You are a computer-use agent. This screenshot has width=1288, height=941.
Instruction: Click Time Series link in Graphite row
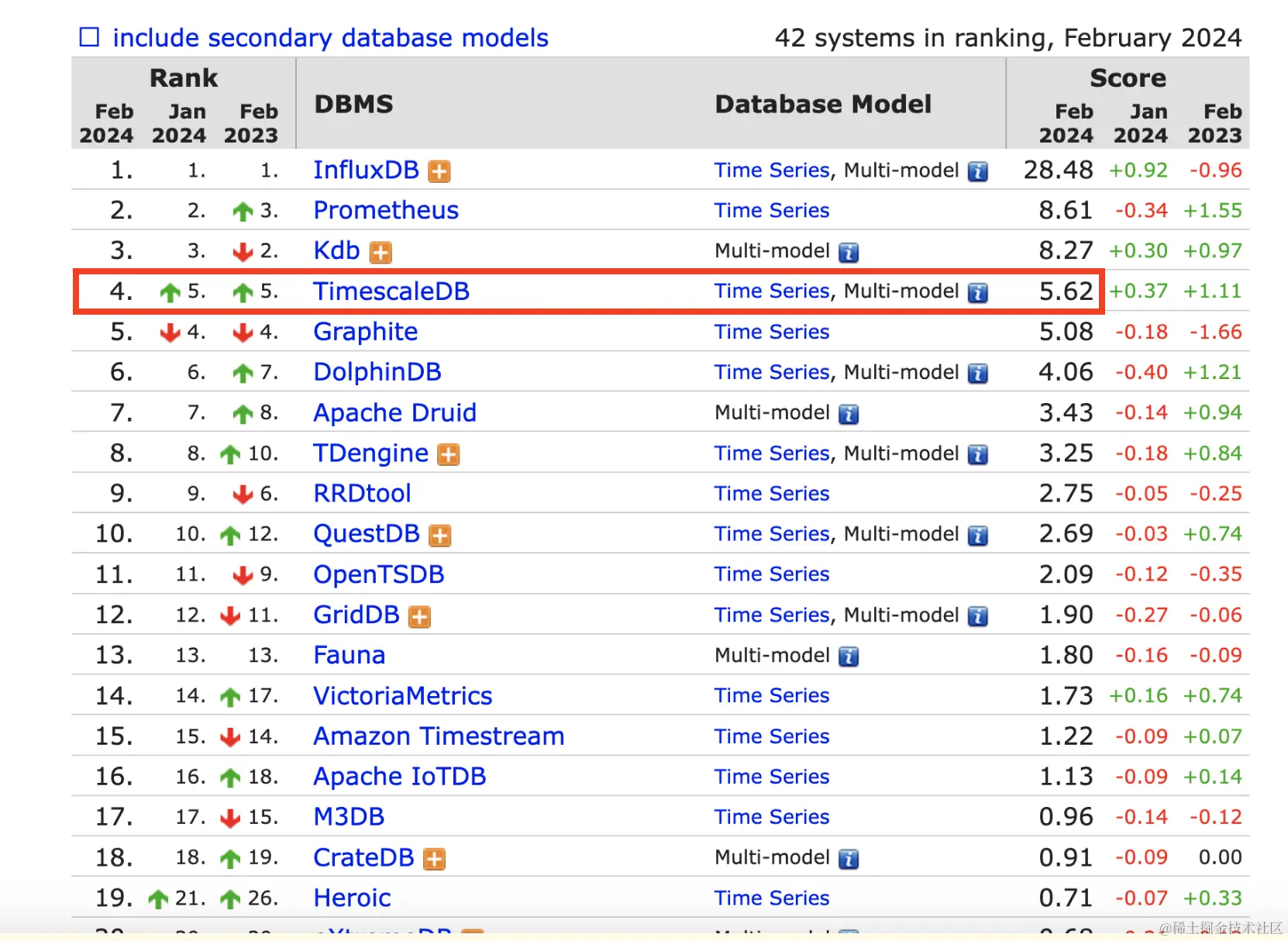(x=772, y=332)
